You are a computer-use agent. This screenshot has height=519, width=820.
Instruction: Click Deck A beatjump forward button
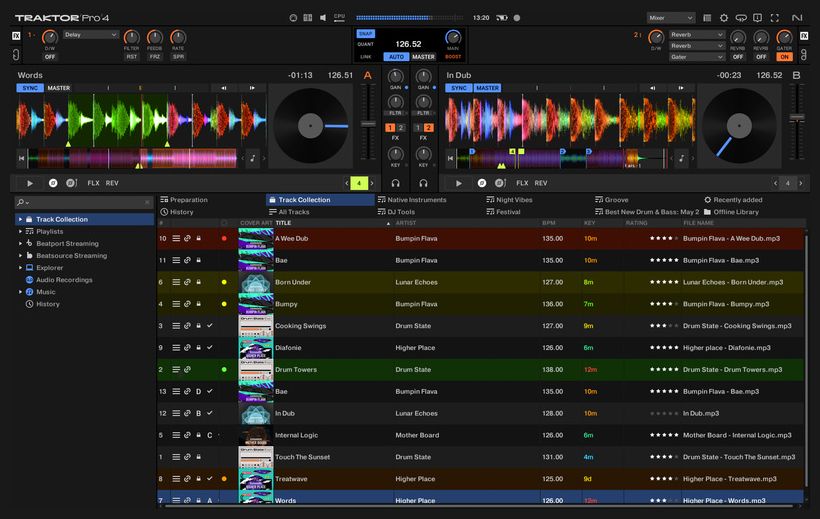pos(252,88)
